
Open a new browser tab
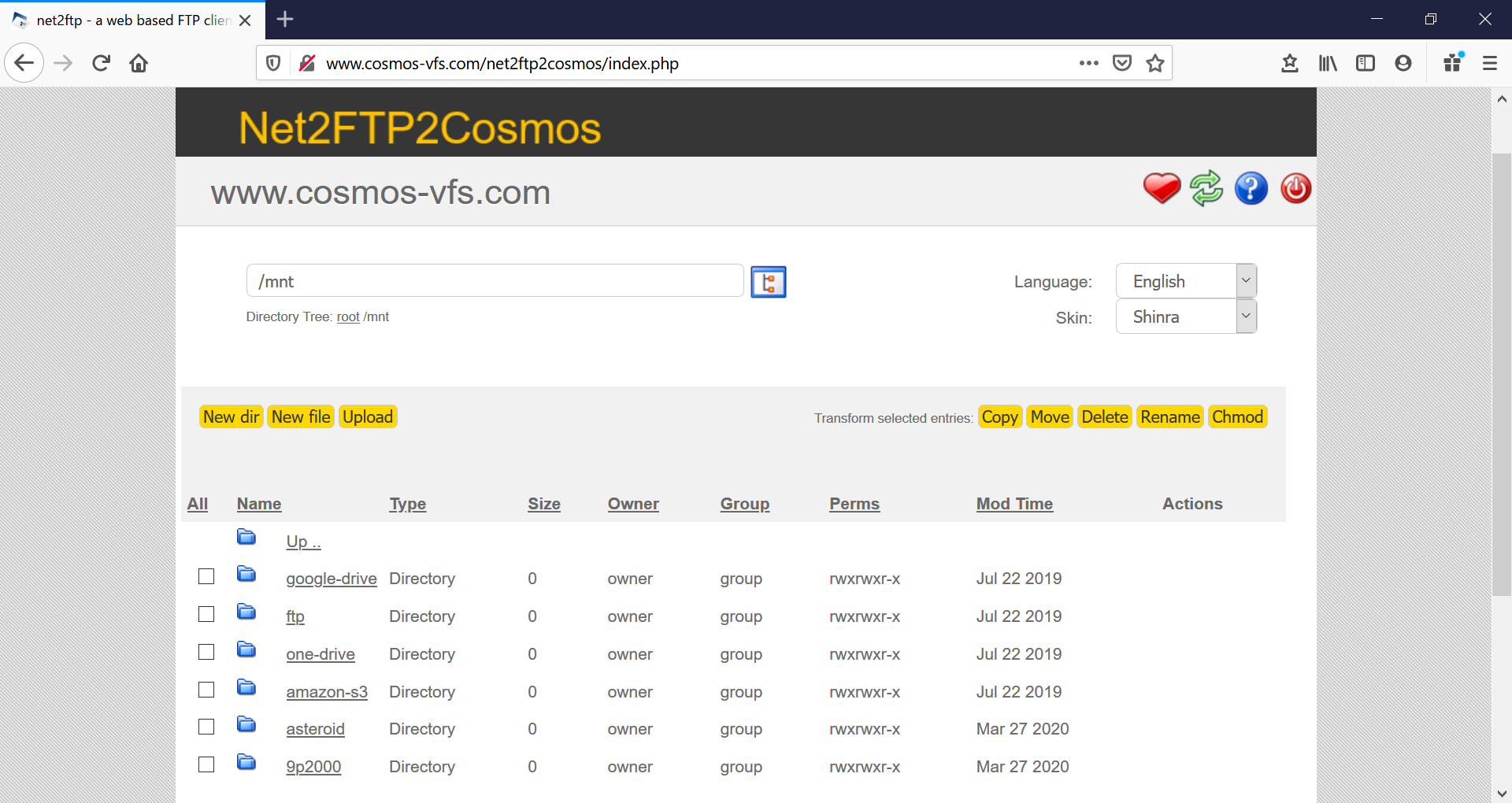[x=285, y=20]
